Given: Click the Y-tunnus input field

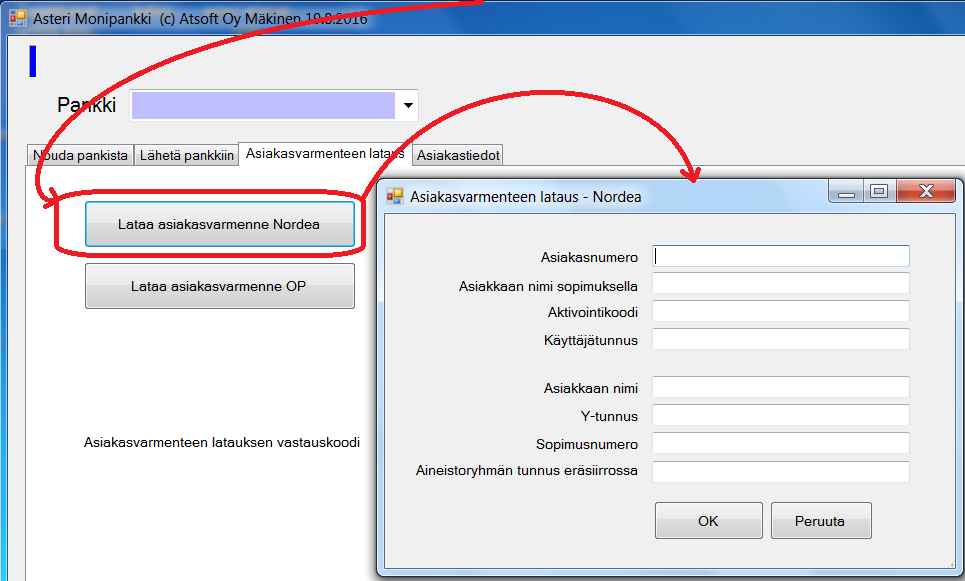Looking at the screenshot, I should (780, 415).
